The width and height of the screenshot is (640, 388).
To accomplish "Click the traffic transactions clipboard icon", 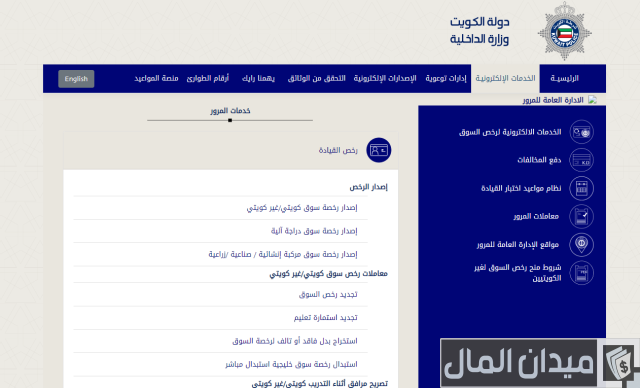I will (x=582, y=216).
